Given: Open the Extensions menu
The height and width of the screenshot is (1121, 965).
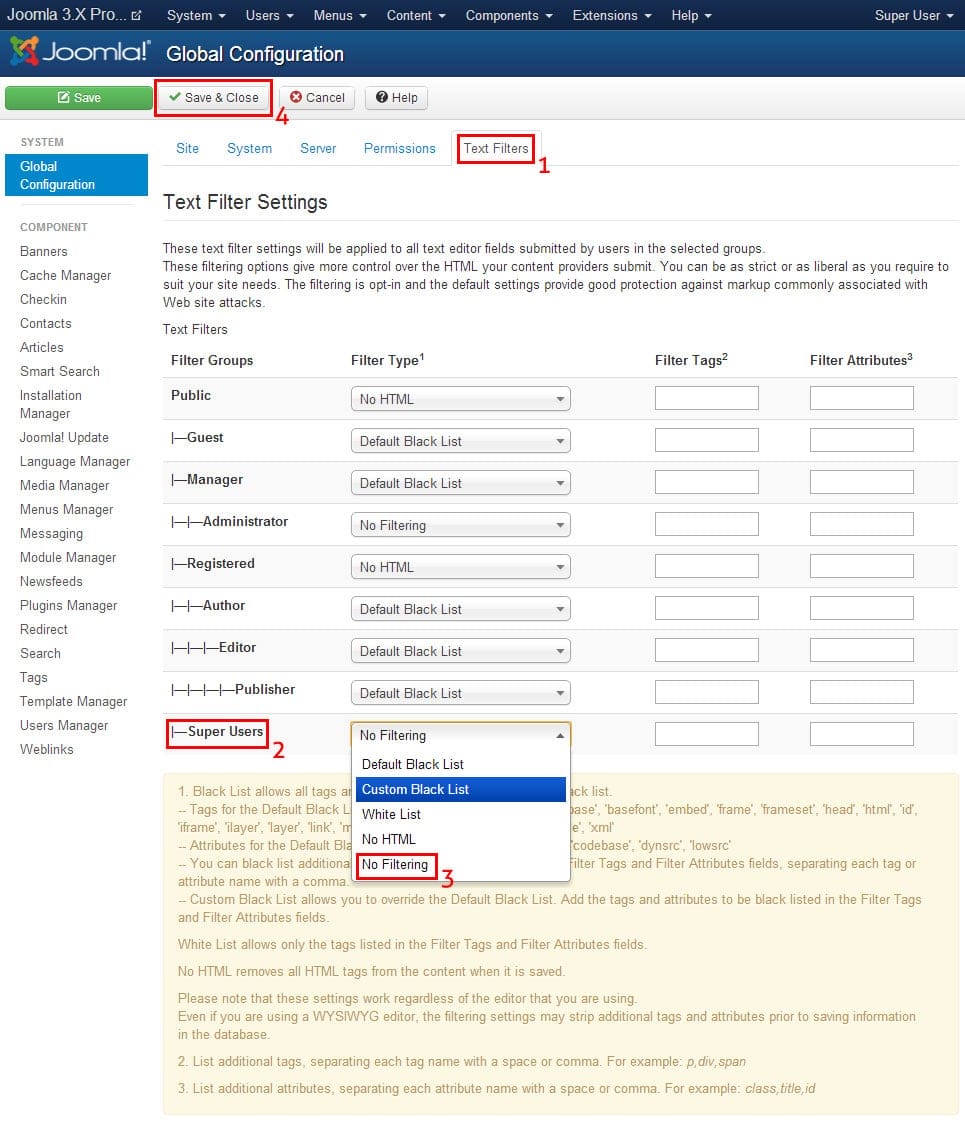Looking at the screenshot, I should (x=612, y=16).
